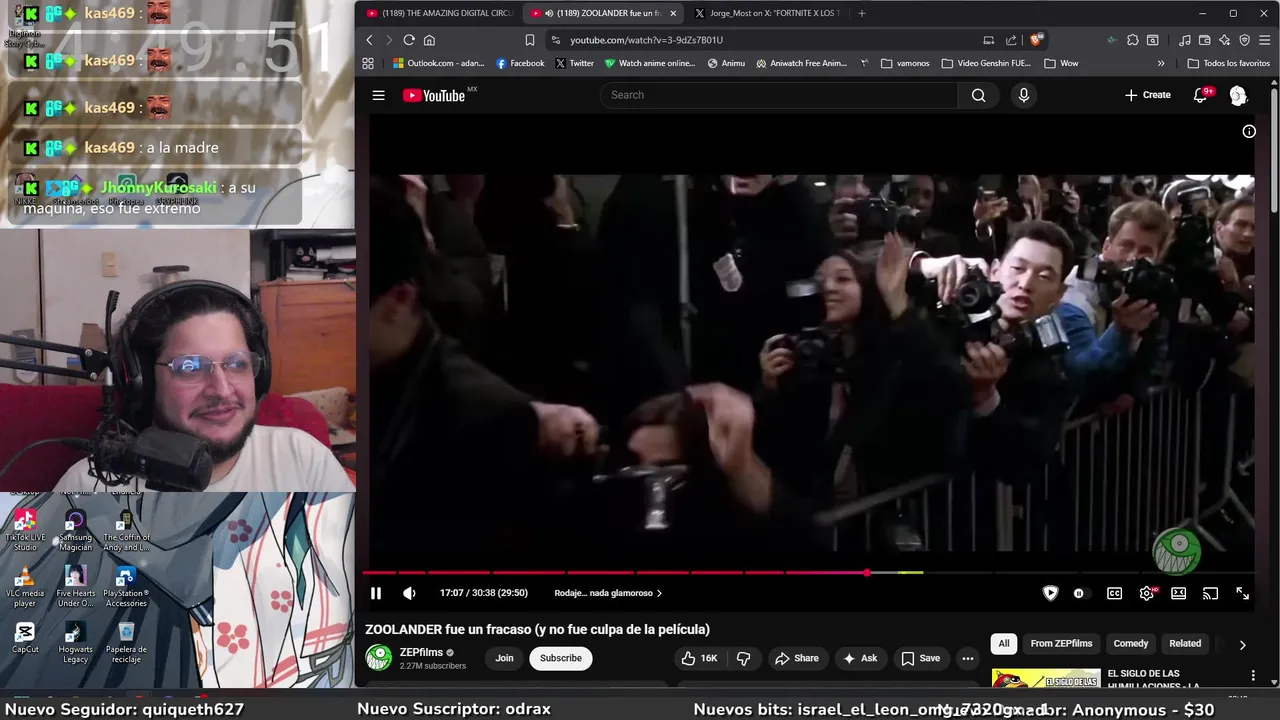Open the Brave Wallet icon
The image size is (1280, 720).
1205,40
